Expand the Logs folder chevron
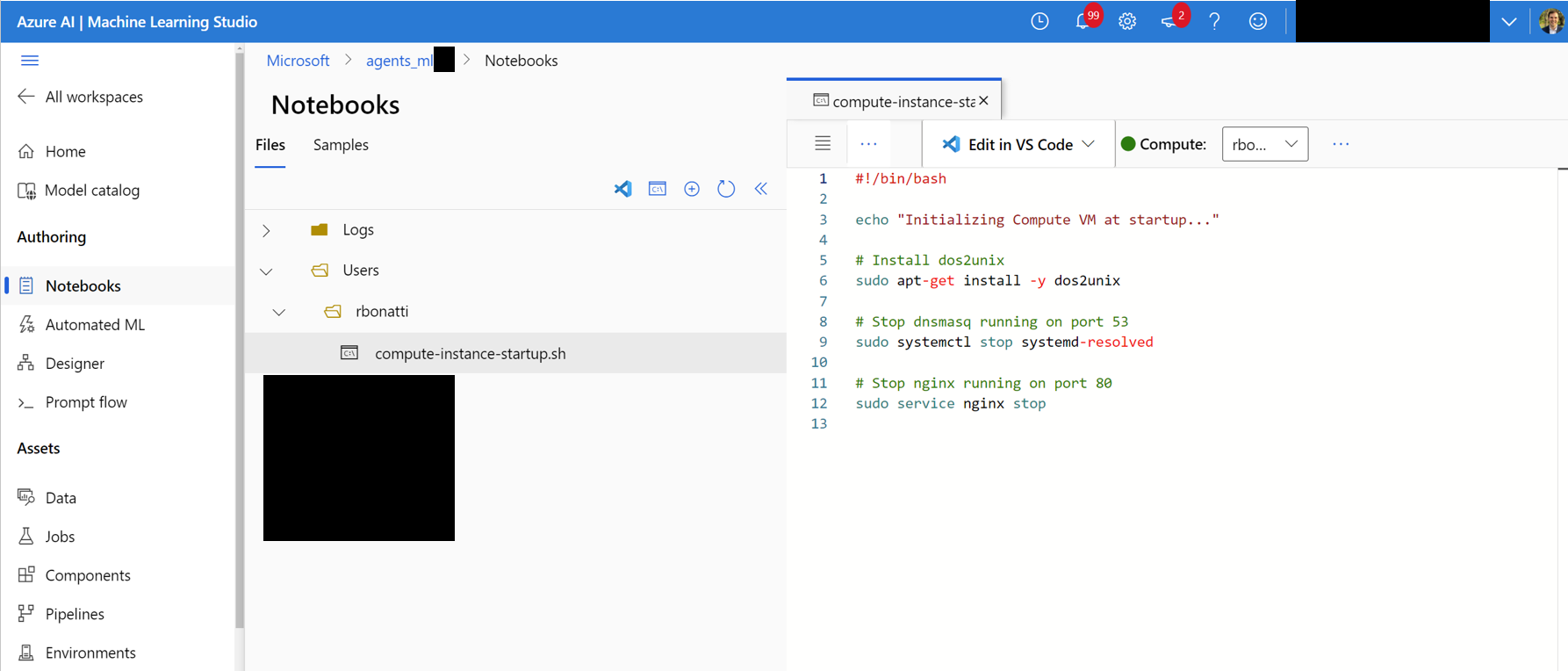Viewport: 1568px width, 671px height. [x=266, y=230]
